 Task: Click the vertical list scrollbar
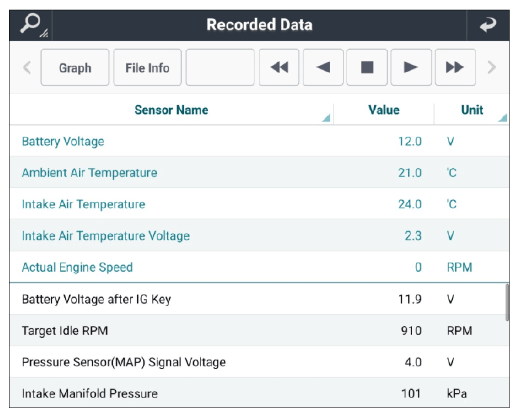point(507,302)
